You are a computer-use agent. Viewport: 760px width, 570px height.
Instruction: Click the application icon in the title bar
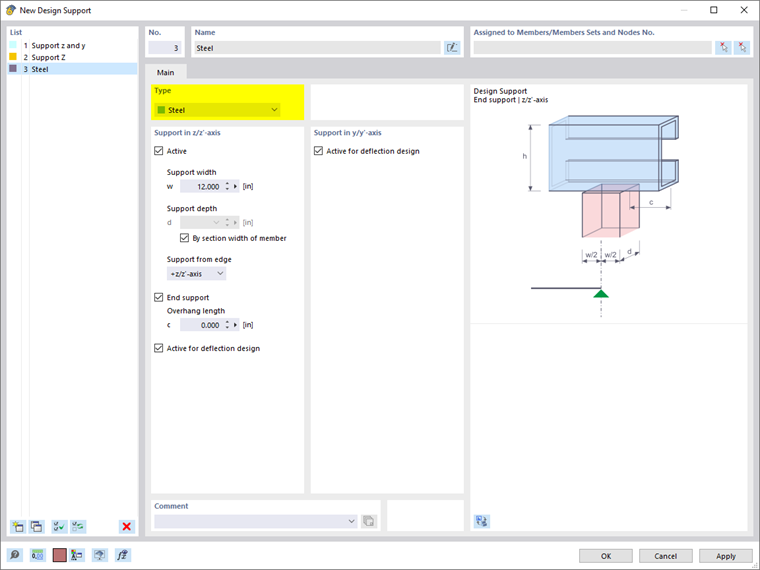pyautogui.click(x=10, y=10)
